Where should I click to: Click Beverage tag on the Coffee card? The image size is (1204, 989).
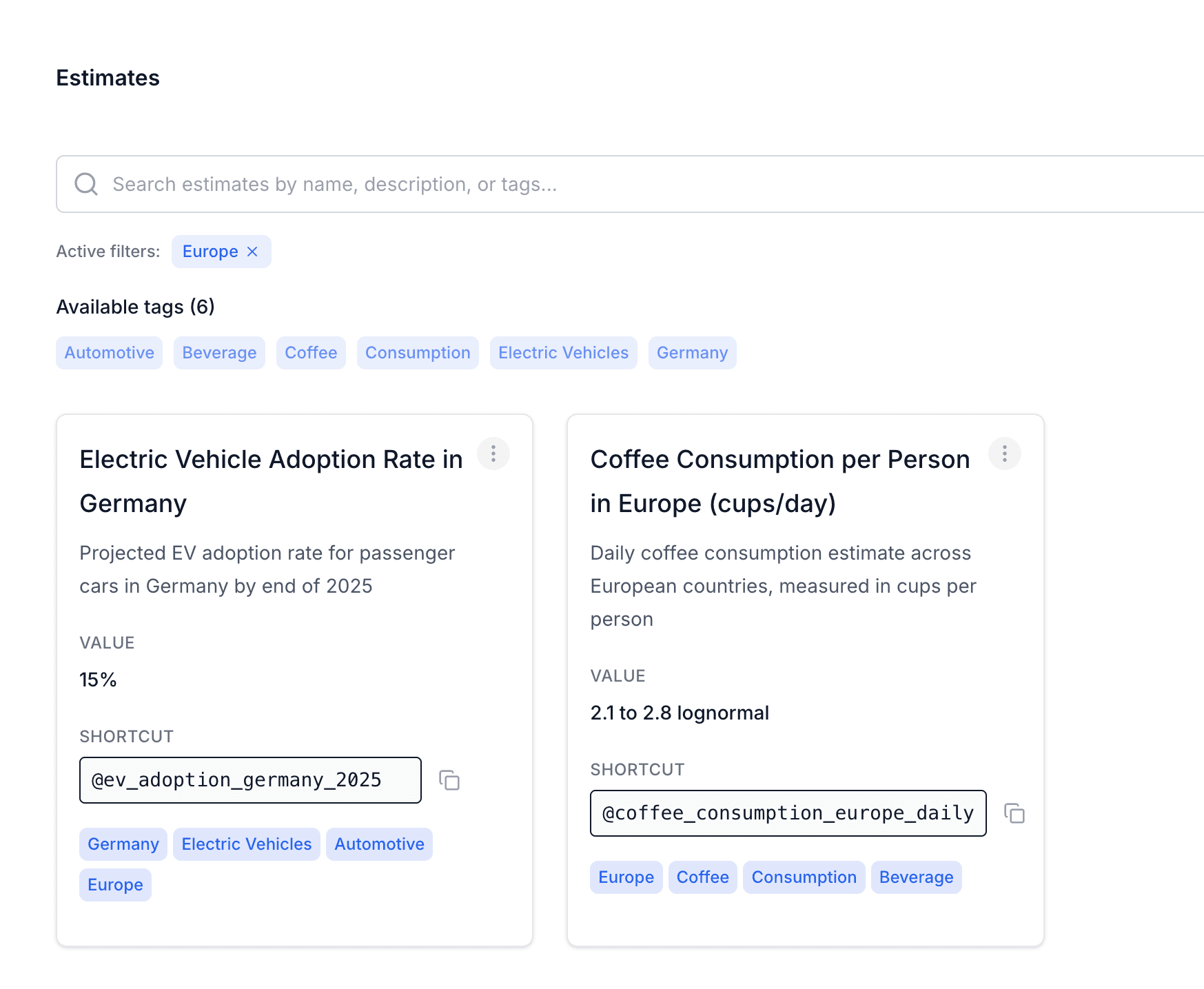pyautogui.click(x=916, y=877)
